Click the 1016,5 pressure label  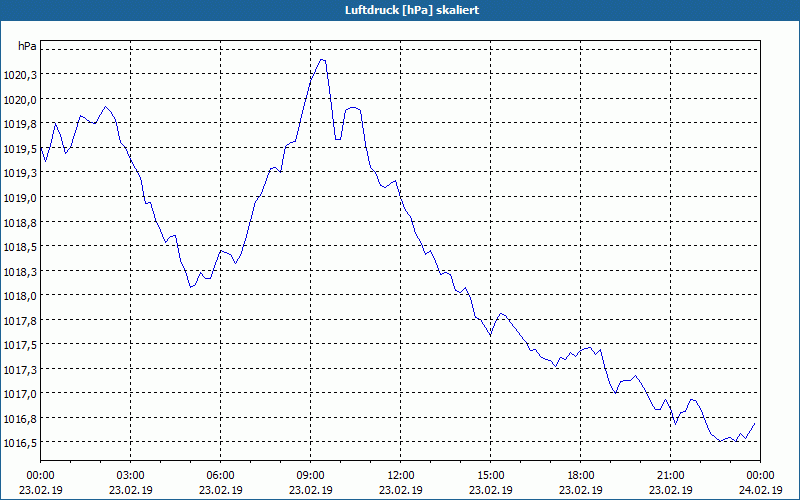(x=20, y=443)
